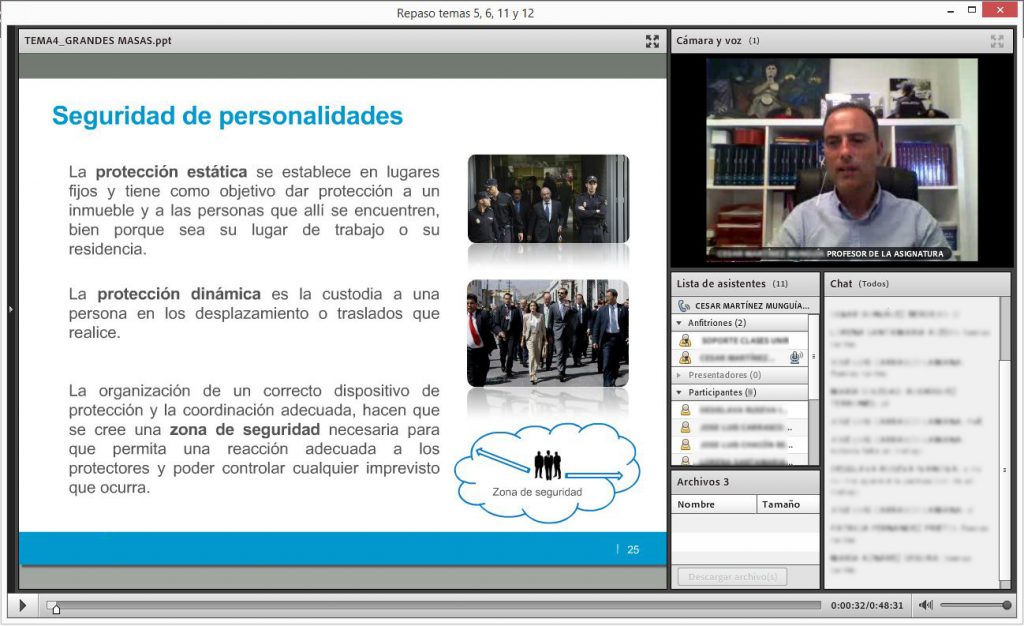This screenshot has width=1024, height=626.
Task: Select the first participant's user icon
Action: point(685,410)
